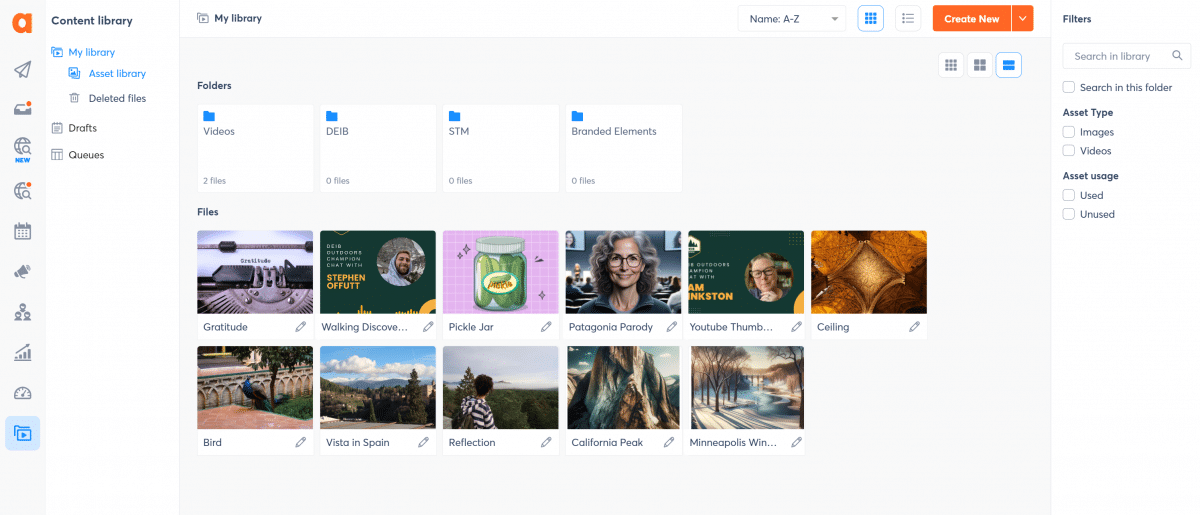Open the California Peak thumbnail
The width and height of the screenshot is (1200, 515).
624,388
